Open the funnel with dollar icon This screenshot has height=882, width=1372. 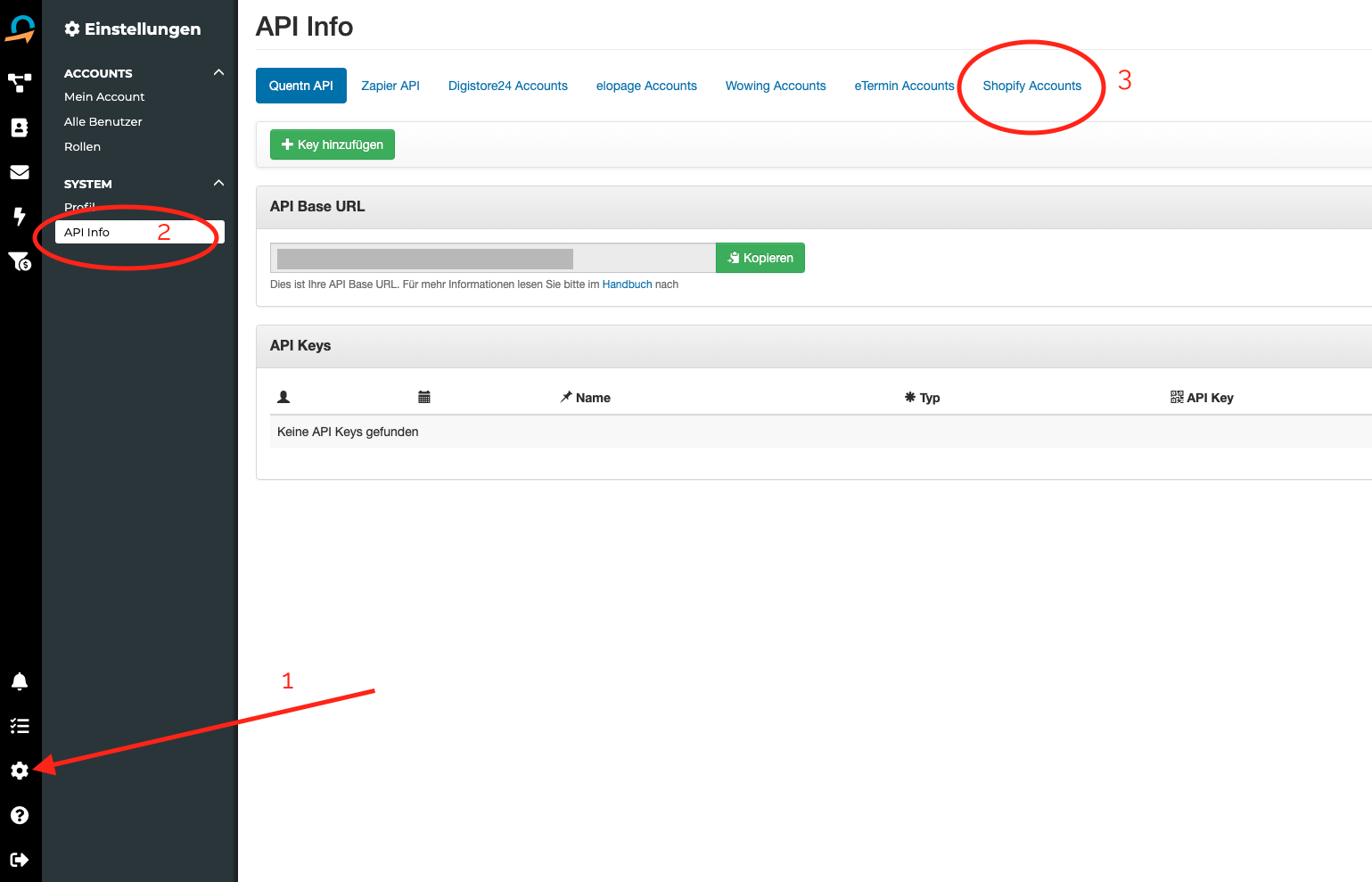[x=20, y=260]
